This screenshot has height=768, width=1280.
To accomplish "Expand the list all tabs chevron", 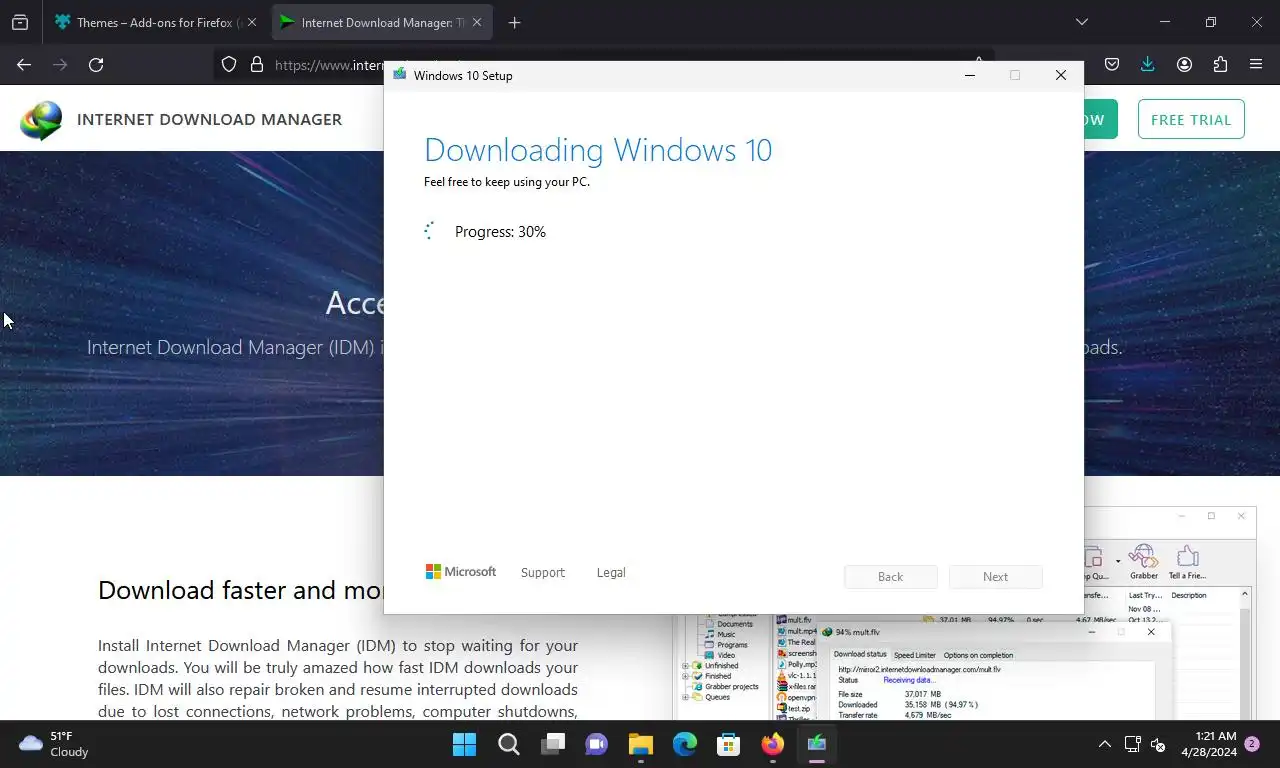I will tap(1081, 22).
